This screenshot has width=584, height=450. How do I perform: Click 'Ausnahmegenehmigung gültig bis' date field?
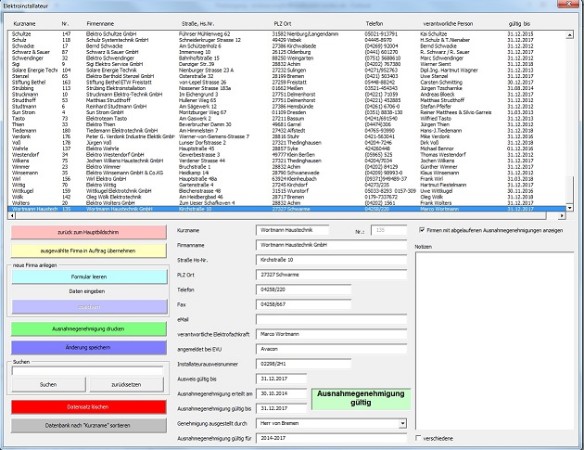click(x=282, y=409)
